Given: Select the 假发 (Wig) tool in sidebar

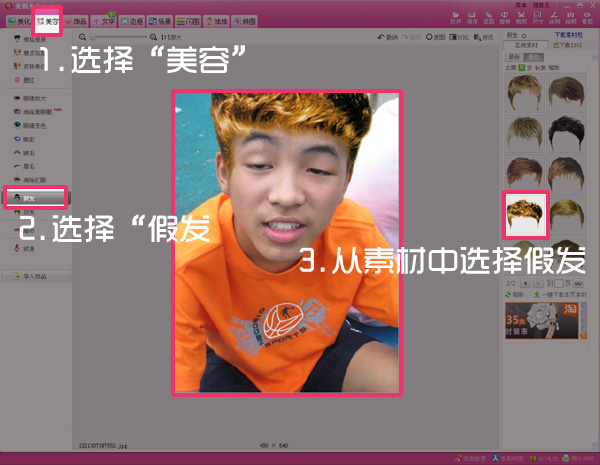Looking at the screenshot, I should click(34, 198).
